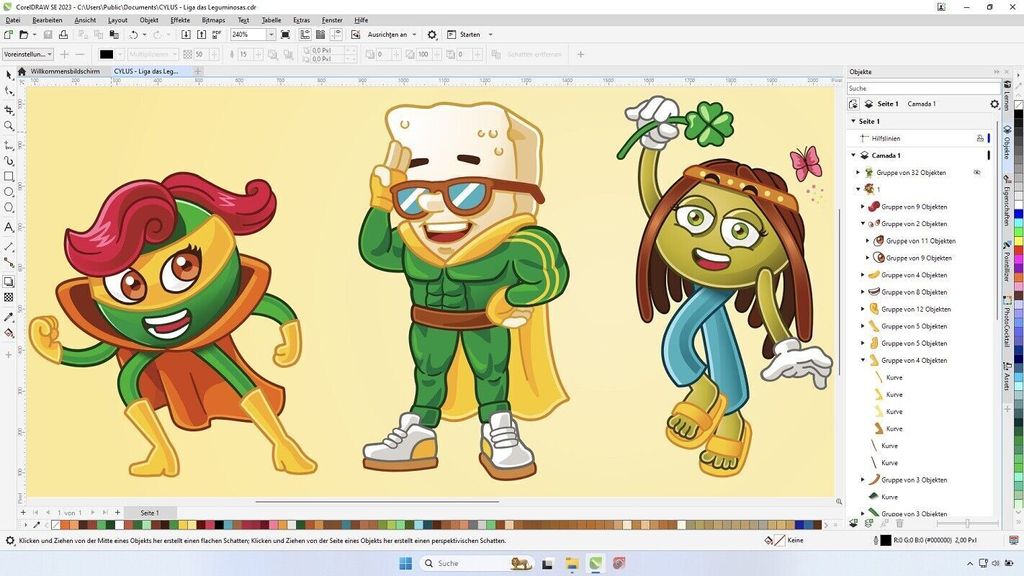Image resolution: width=1024 pixels, height=576 pixels.
Task: Select the Text tool in toolbox
Action: [x=9, y=228]
